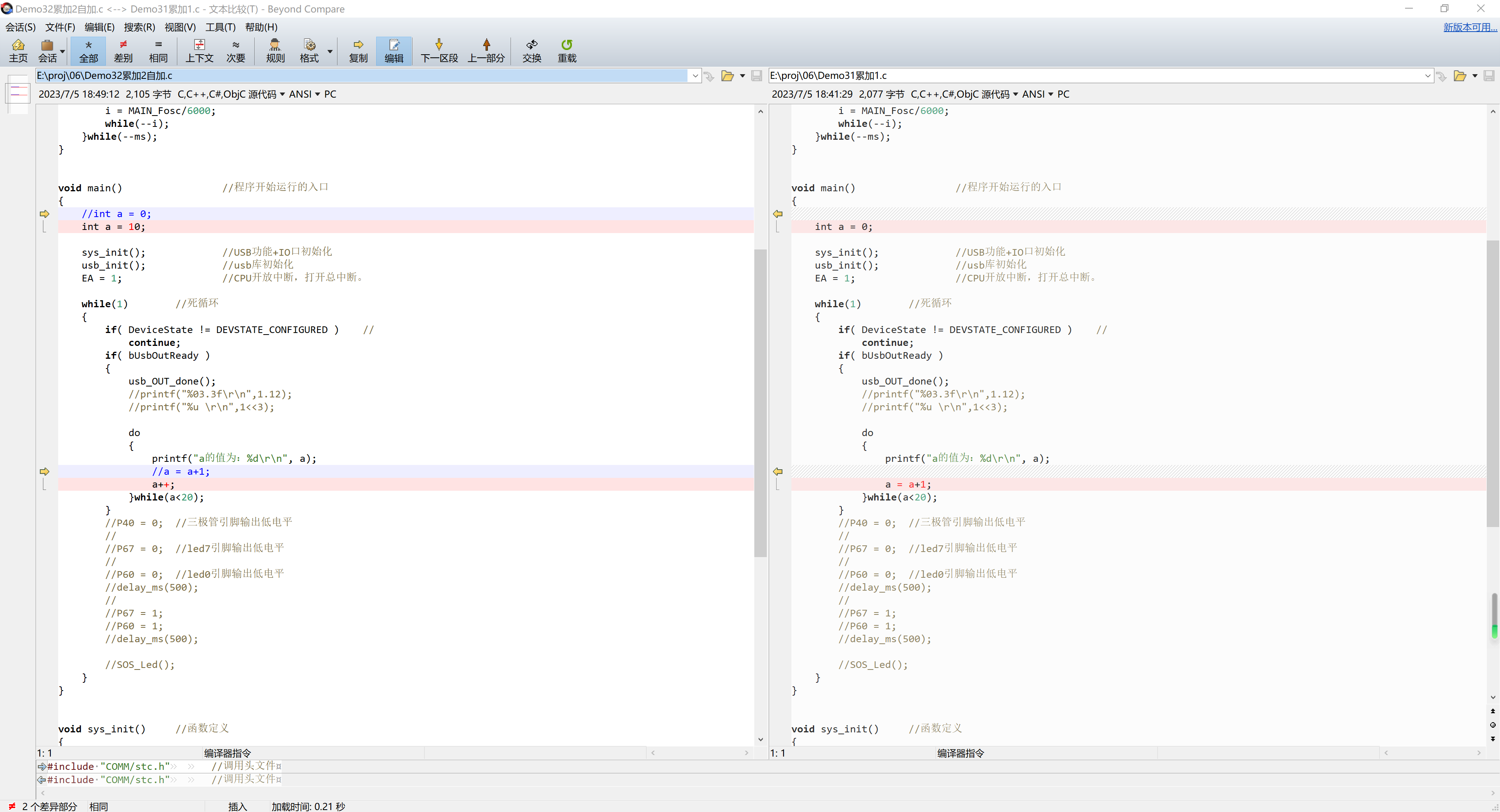Screen dimensions: 1500x812
Task: Open the 会话(S) menu
Action: [20, 27]
